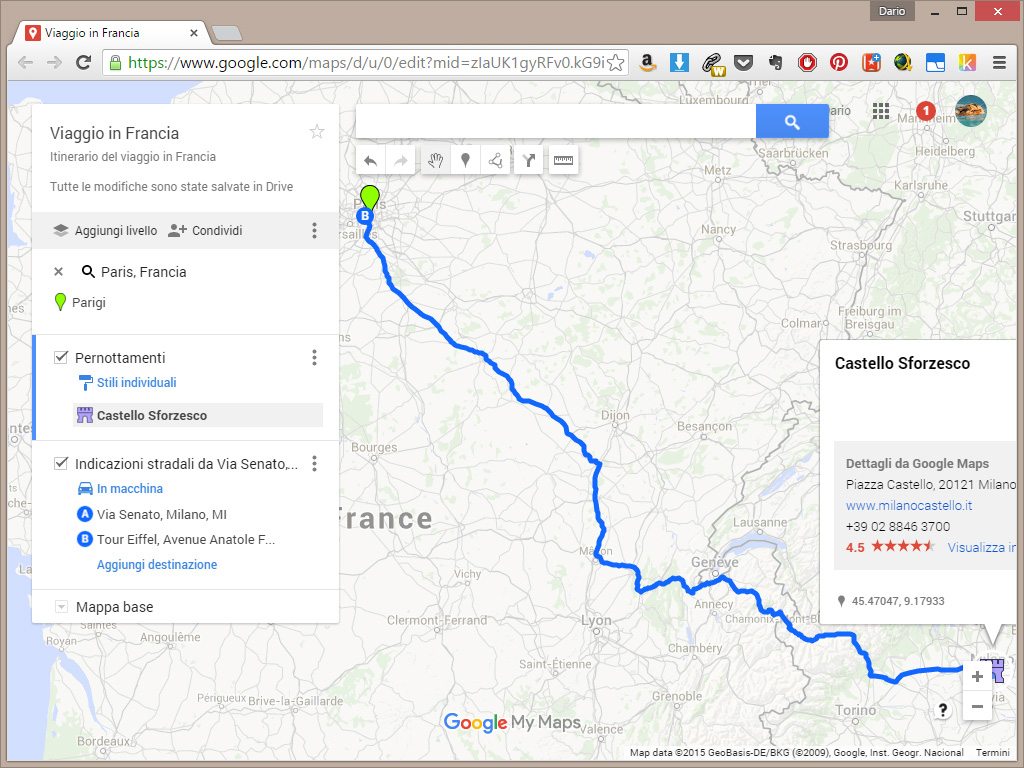Screen dimensions: 1024x768
Task: Select the hand pan tool
Action: (x=435, y=160)
